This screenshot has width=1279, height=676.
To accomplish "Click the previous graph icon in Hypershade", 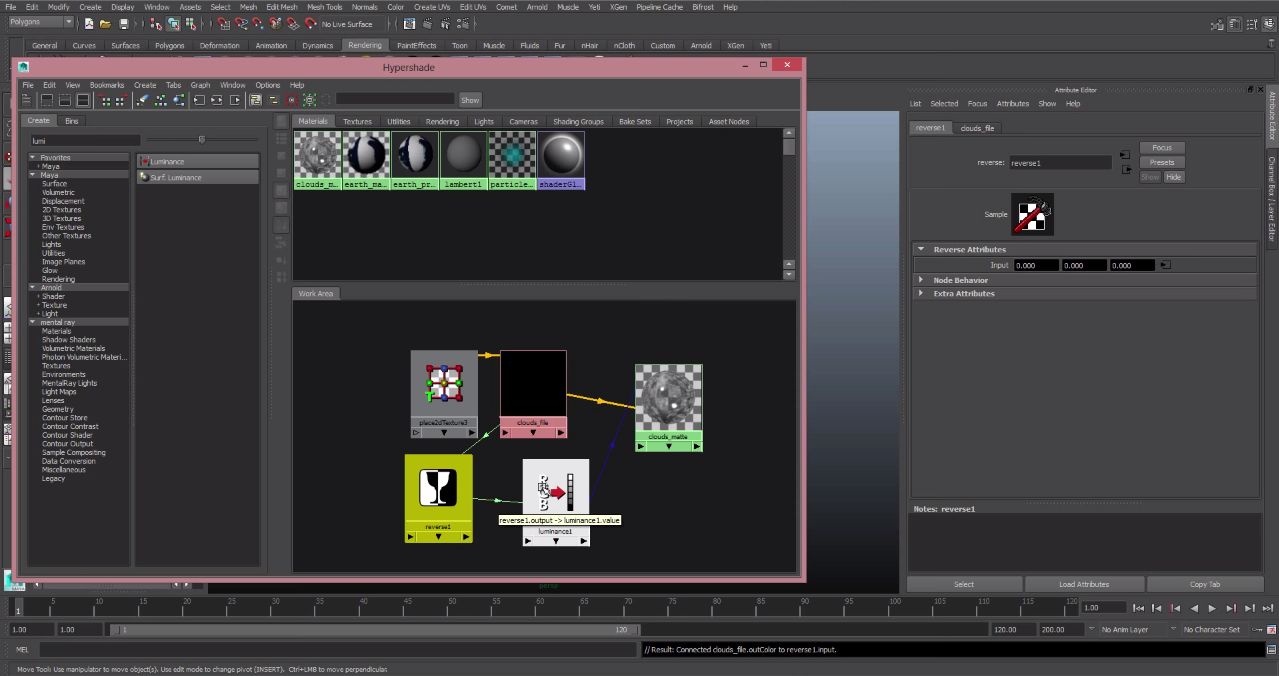I will pos(106,99).
